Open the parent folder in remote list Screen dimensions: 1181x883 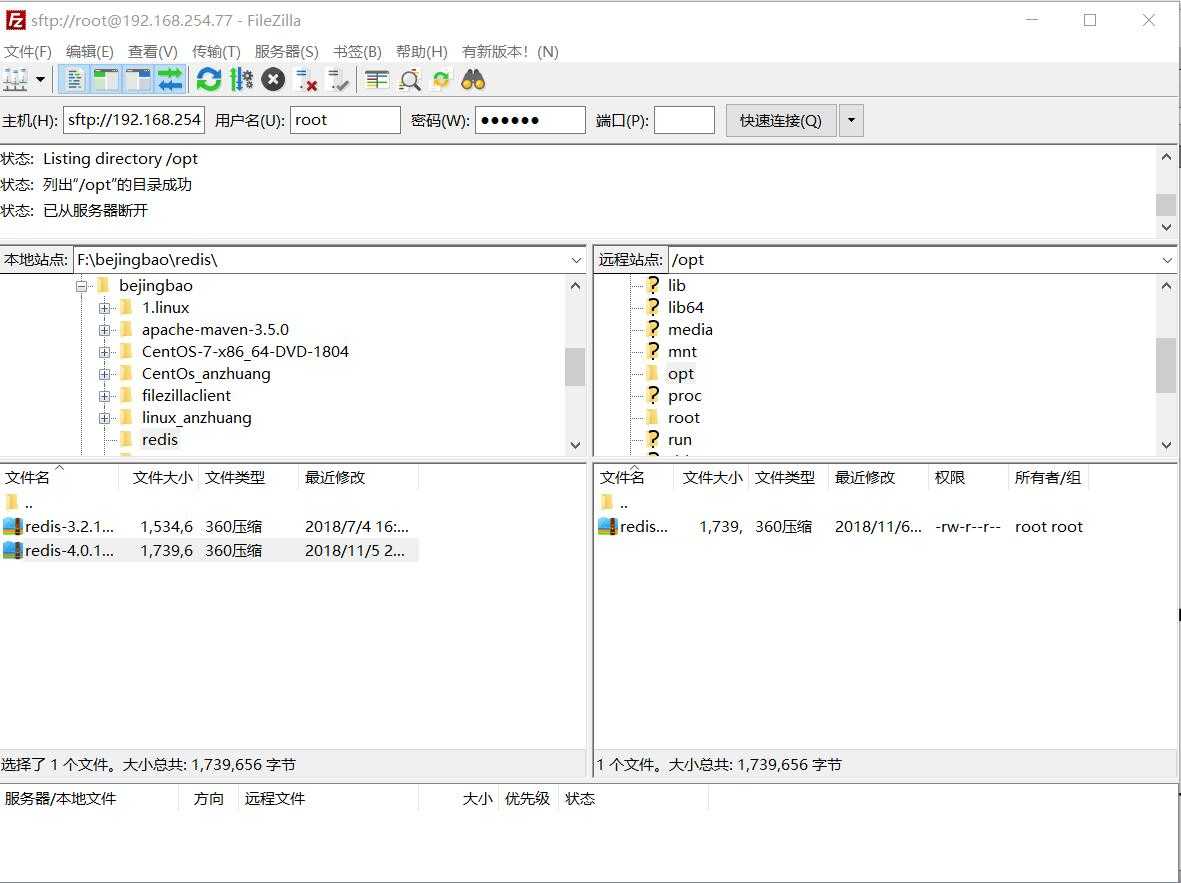click(x=616, y=503)
